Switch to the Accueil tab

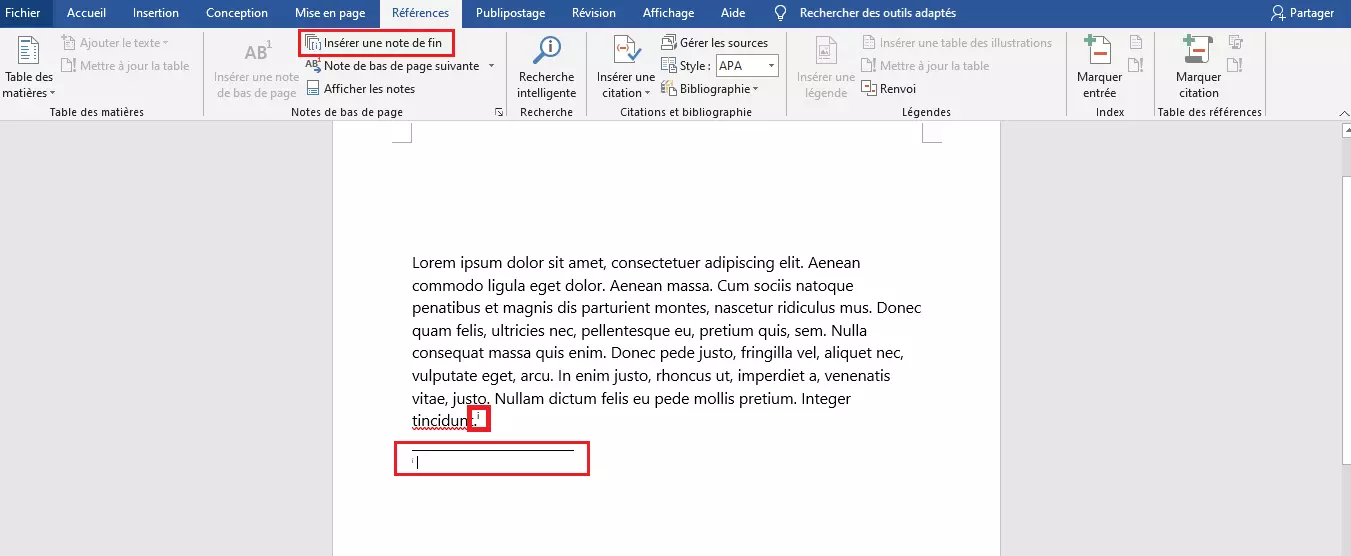87,13
